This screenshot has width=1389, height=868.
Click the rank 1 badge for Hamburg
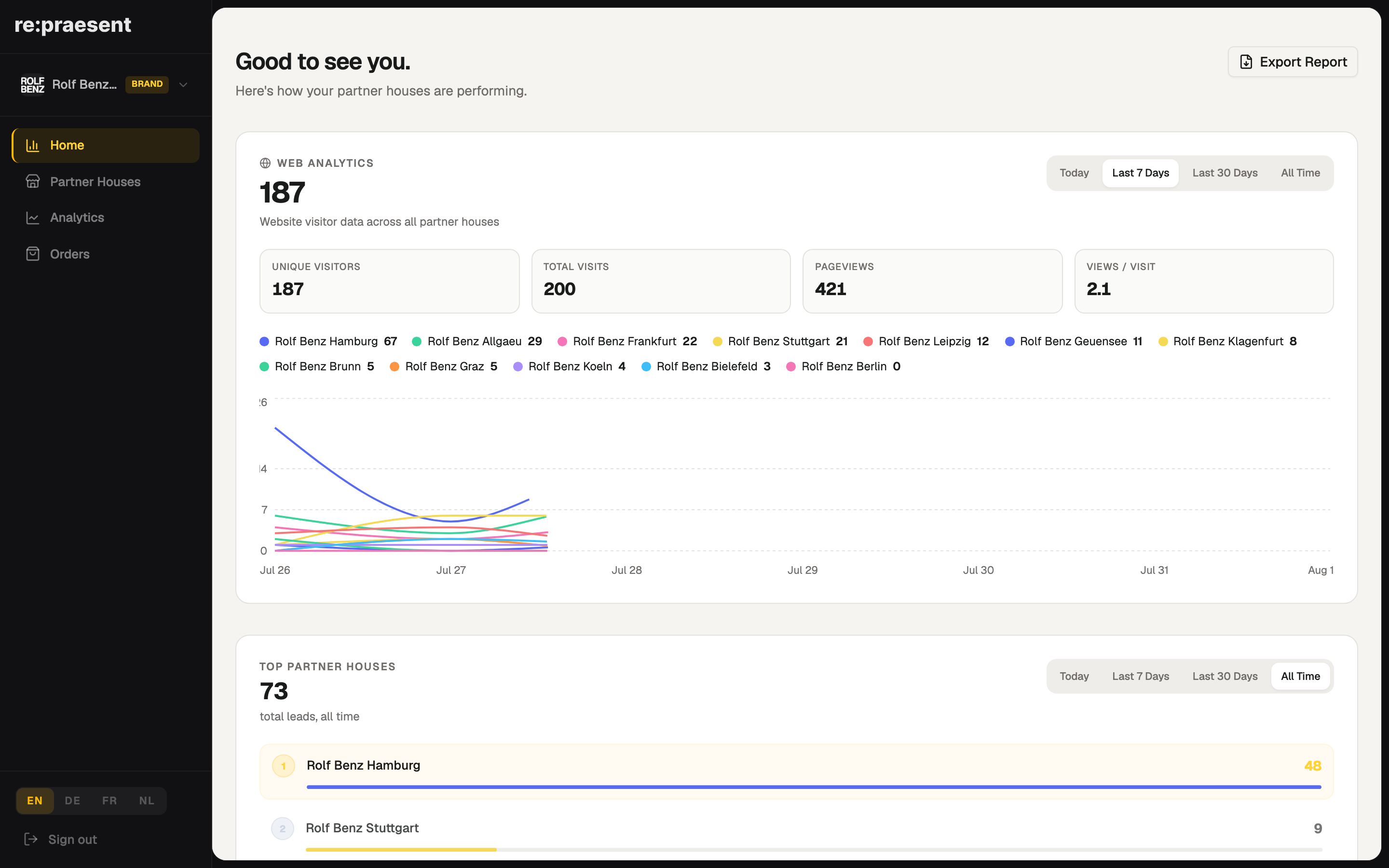pos(284,766)
